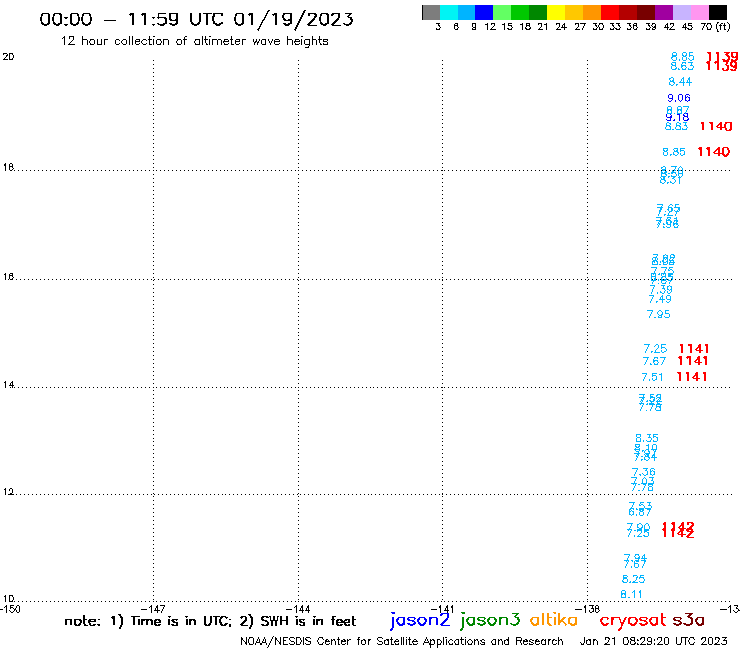Screen dimensions: 740x650
Task: Select the light green swatch in the legend
Action: tap(502, 12)
